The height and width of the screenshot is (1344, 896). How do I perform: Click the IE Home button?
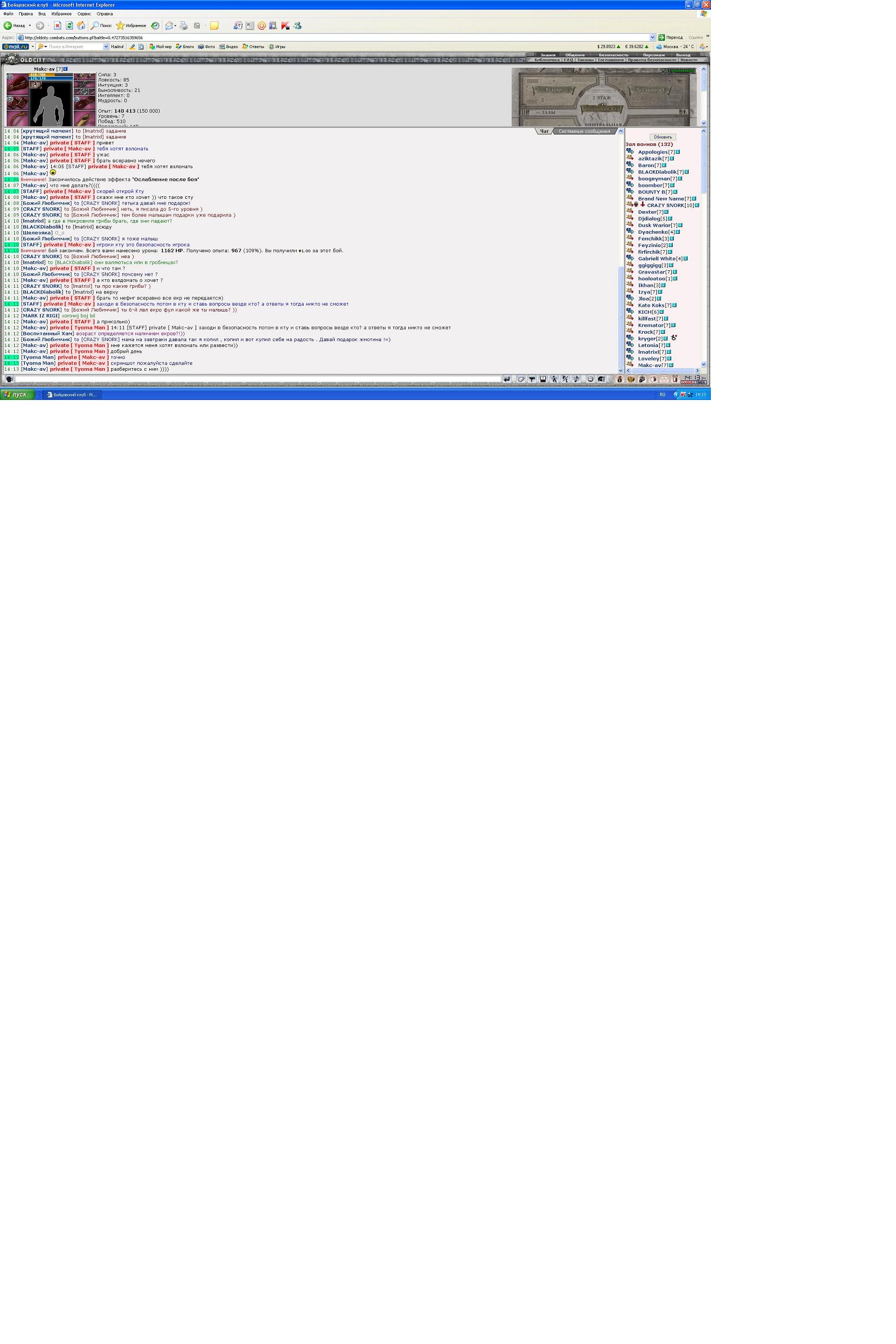[x=81, y=26]
